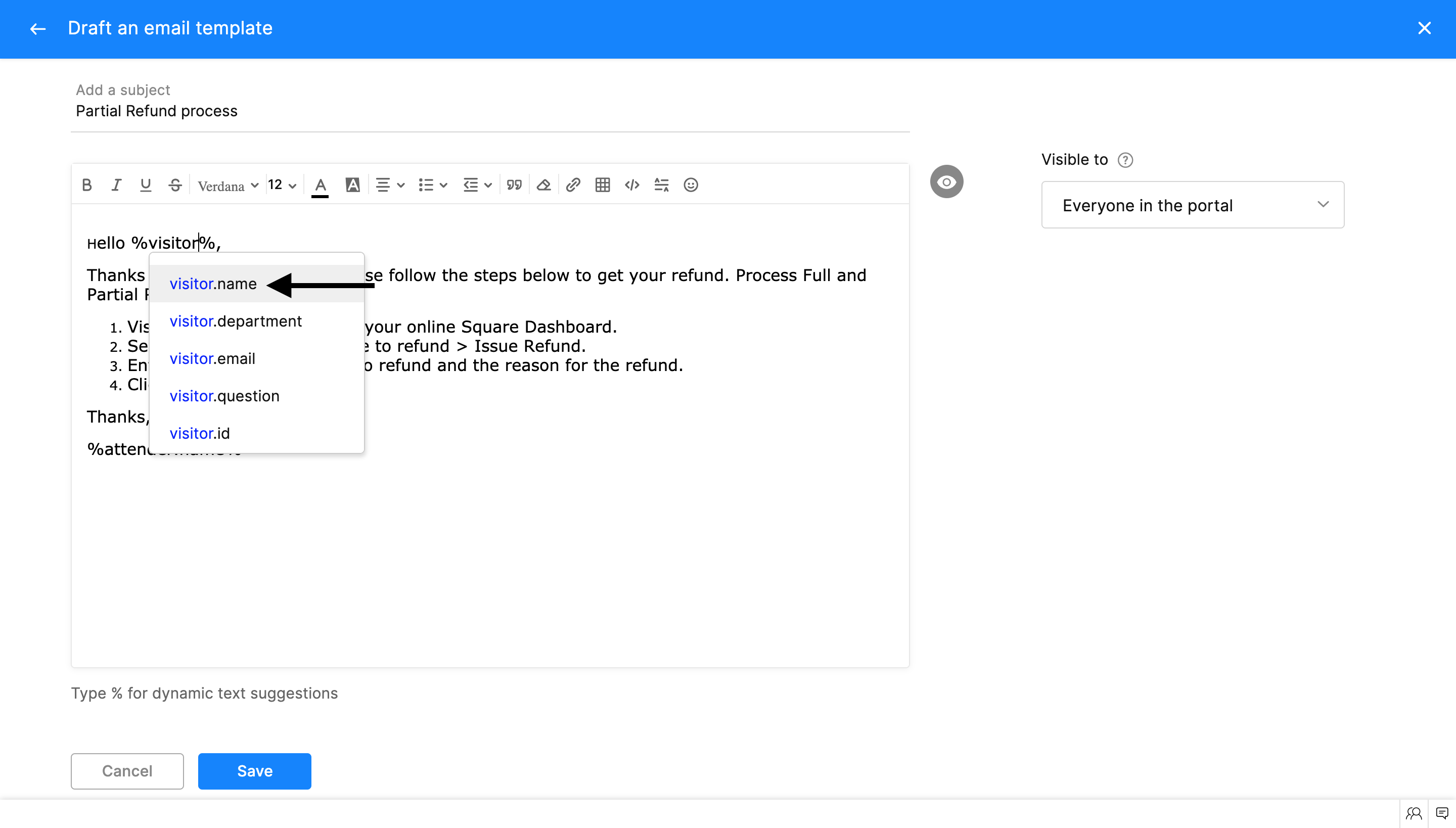Open the font size 12 dropdown
1456x828 pixels.
(x=282, y=186)
